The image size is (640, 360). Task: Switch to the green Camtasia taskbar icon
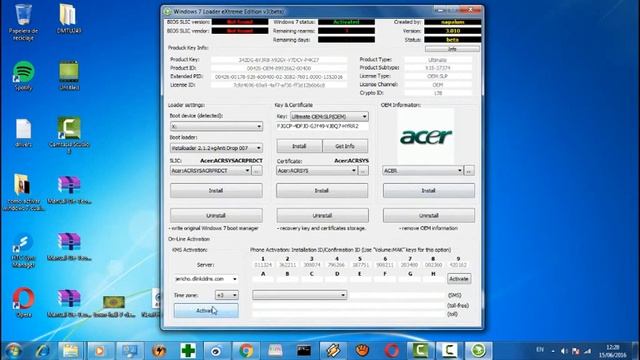(420, 351)
